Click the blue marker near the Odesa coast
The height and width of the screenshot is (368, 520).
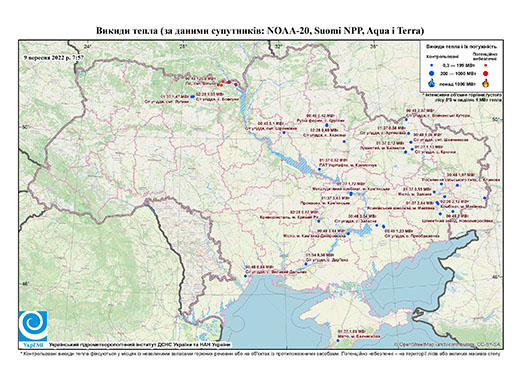246,276
